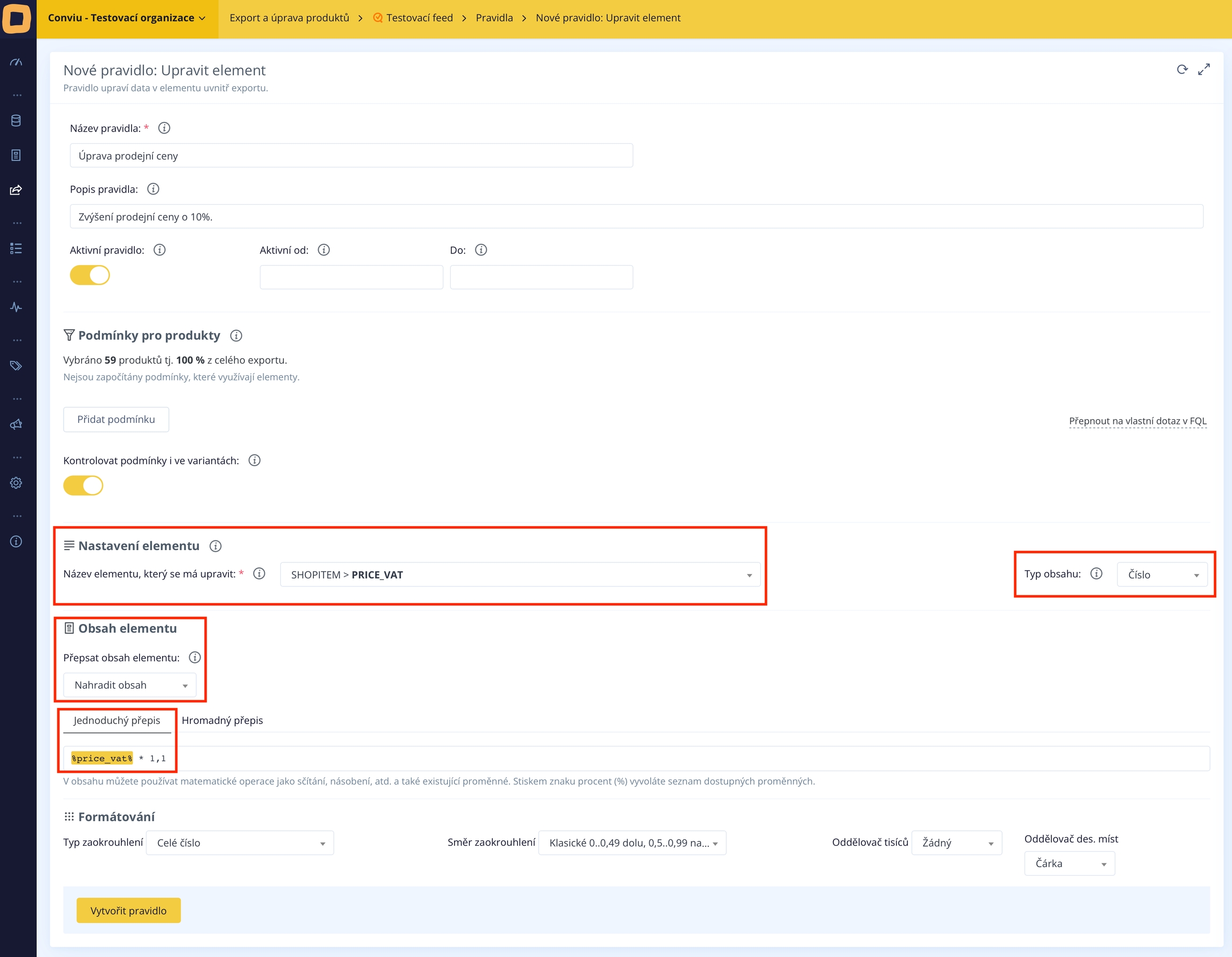1232x957 pixels.
Task: Switch to the Hromadný přepis tab
Action: tap(222, 721)
